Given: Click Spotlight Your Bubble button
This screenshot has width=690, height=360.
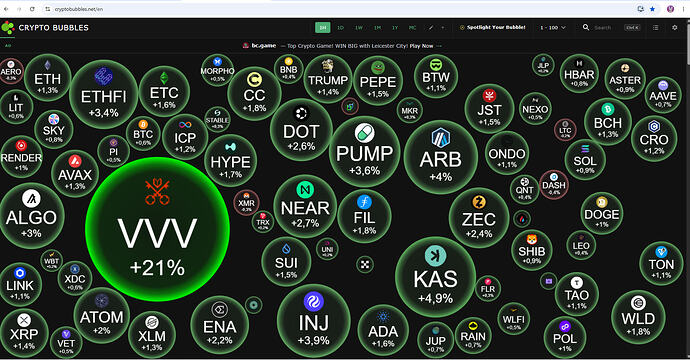Looking at the screenshot, I should click(492, 27).
